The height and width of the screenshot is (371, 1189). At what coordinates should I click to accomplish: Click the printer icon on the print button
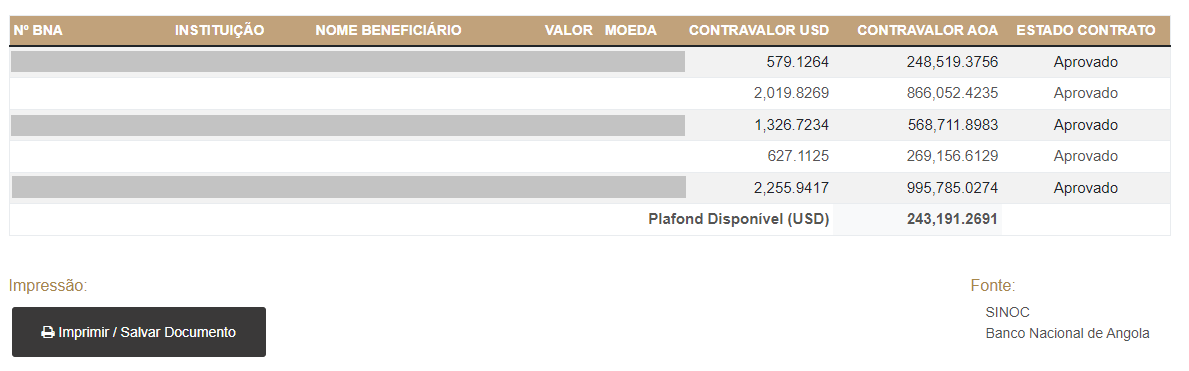(x=48, y=332)
